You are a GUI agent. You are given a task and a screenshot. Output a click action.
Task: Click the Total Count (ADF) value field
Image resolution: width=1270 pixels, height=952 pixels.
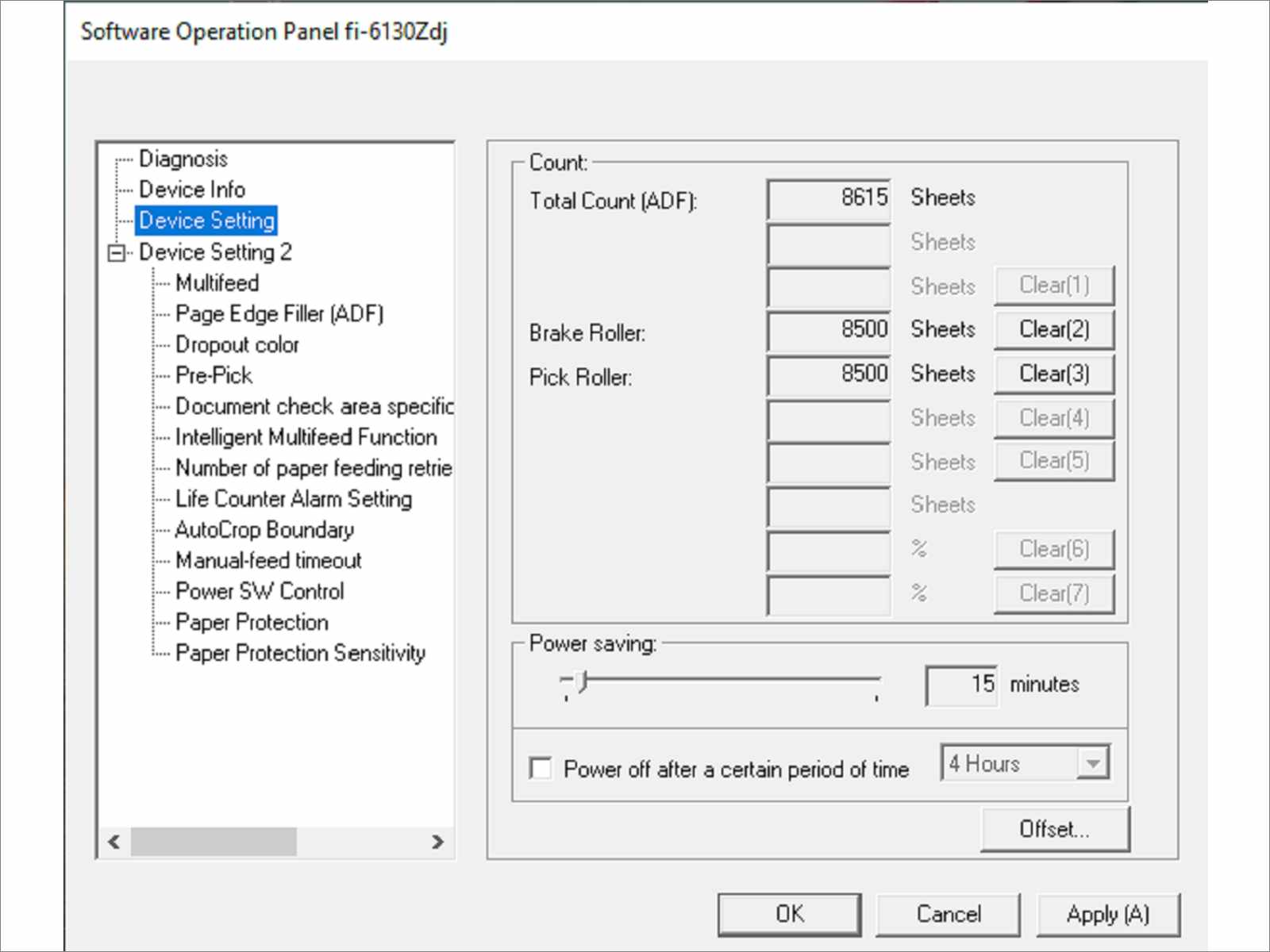829,199
